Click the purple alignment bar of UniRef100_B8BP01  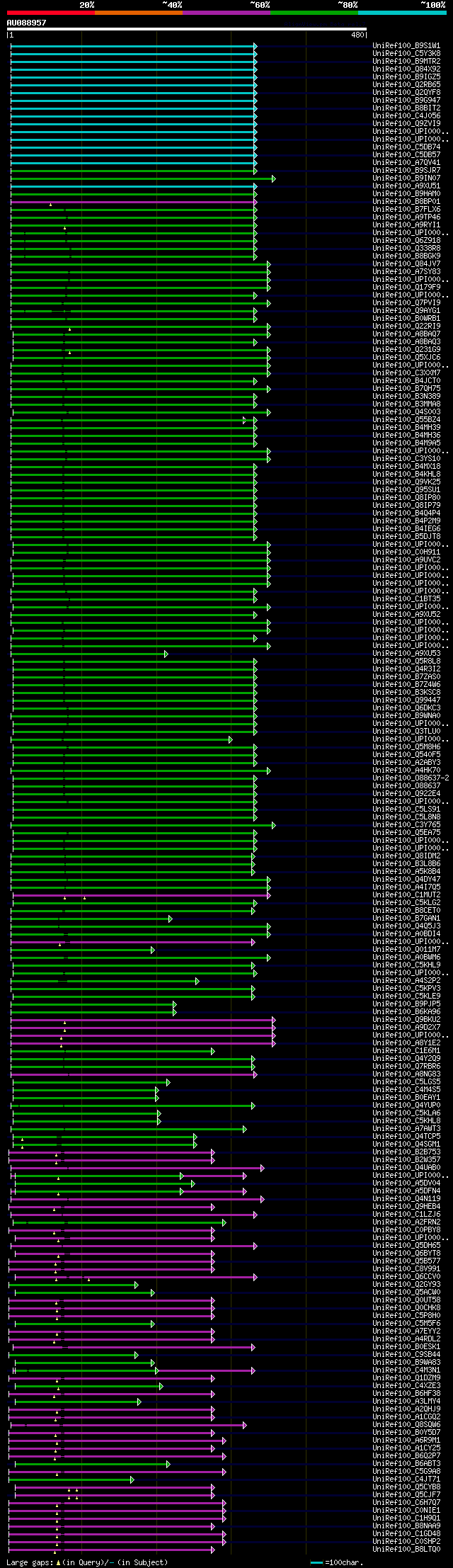(133, 202)
